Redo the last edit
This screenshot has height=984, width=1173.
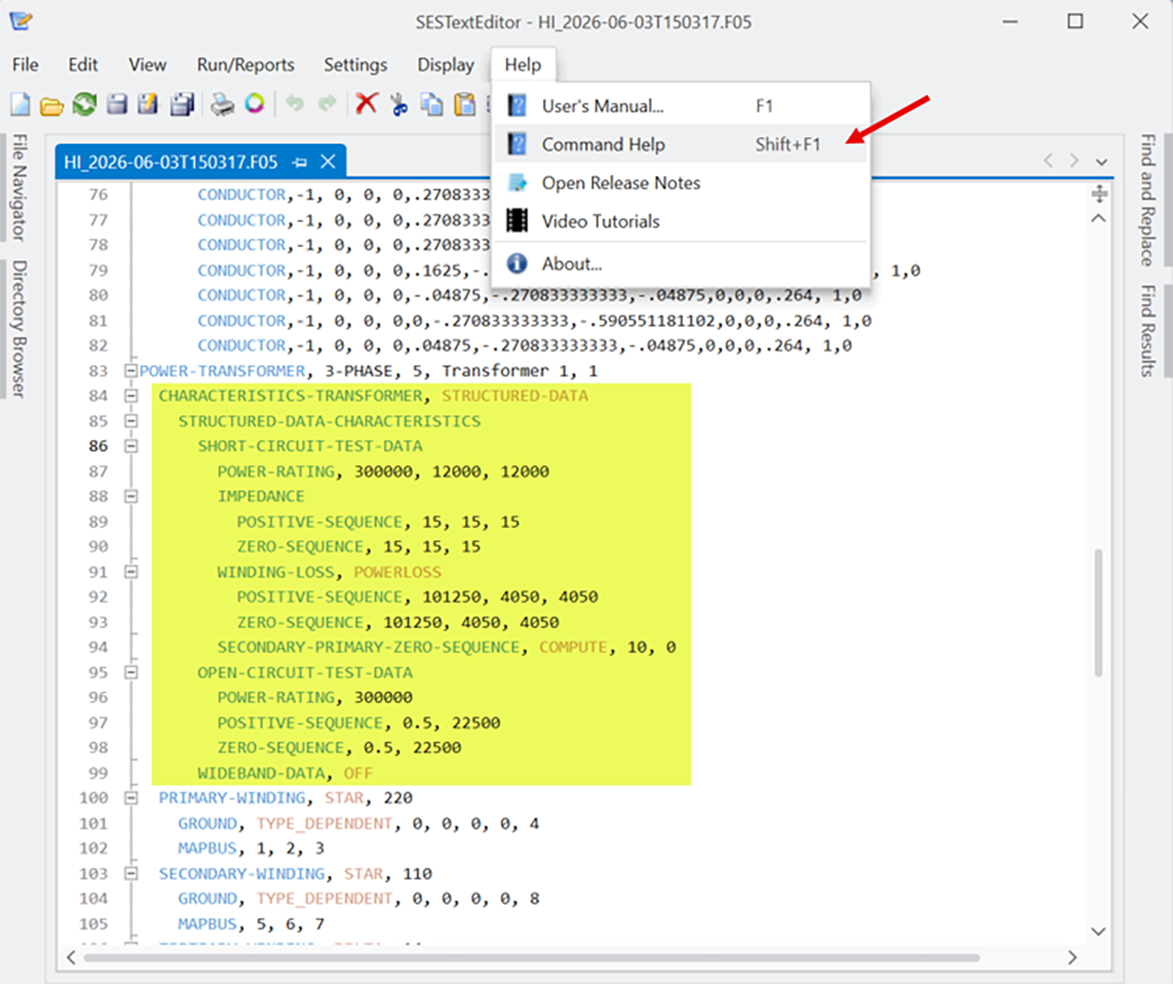(327, 103)
